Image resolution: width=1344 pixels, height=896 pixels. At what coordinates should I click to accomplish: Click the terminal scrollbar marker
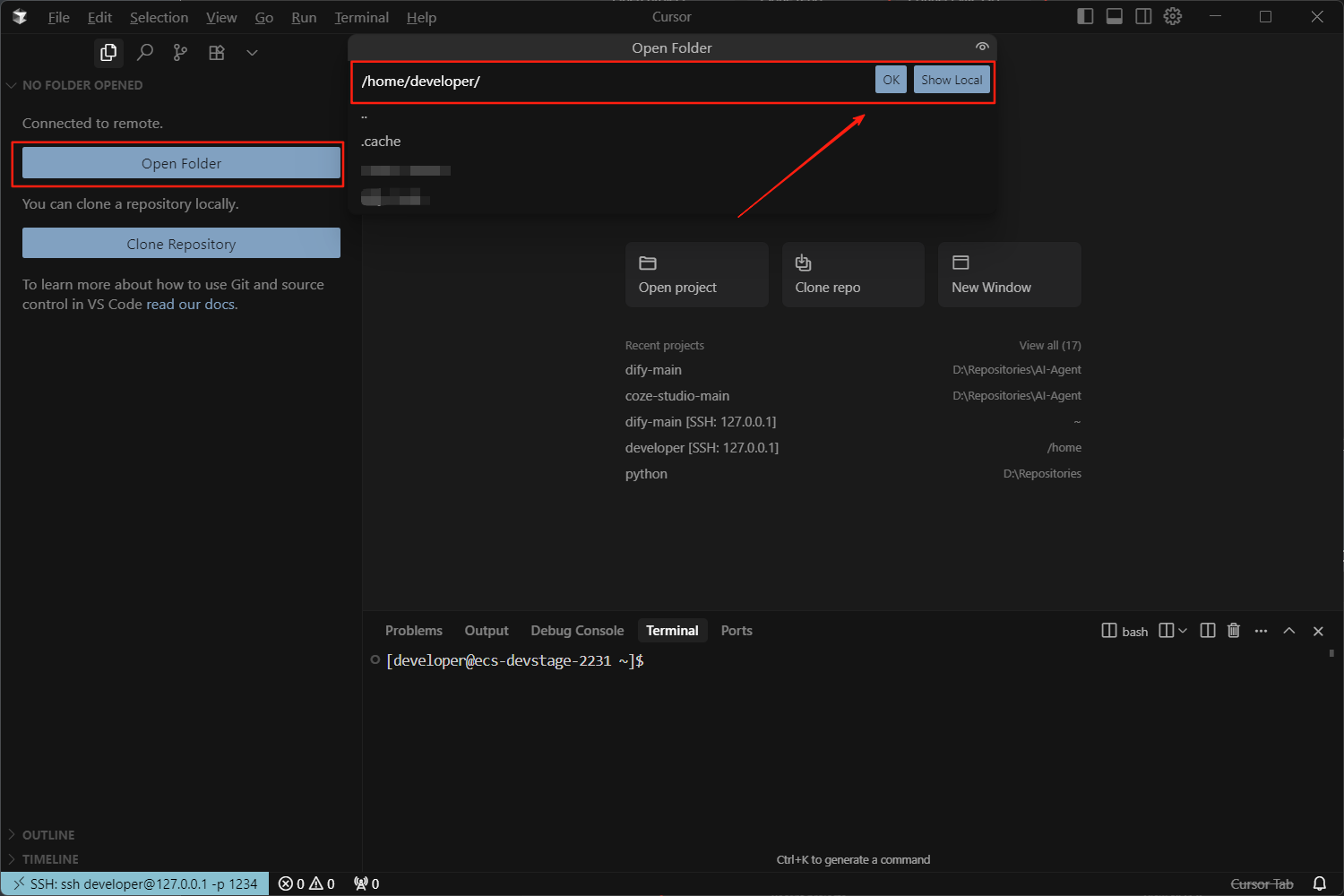pyautogui.click(x=1331, y=653)
